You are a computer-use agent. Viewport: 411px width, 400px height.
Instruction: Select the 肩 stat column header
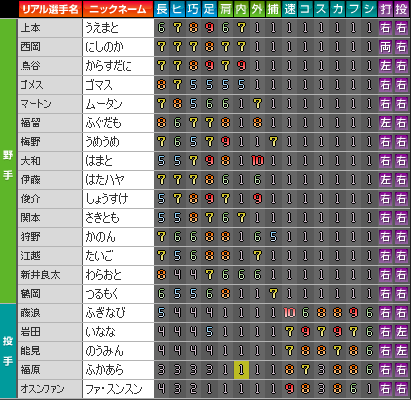[226, 9]
